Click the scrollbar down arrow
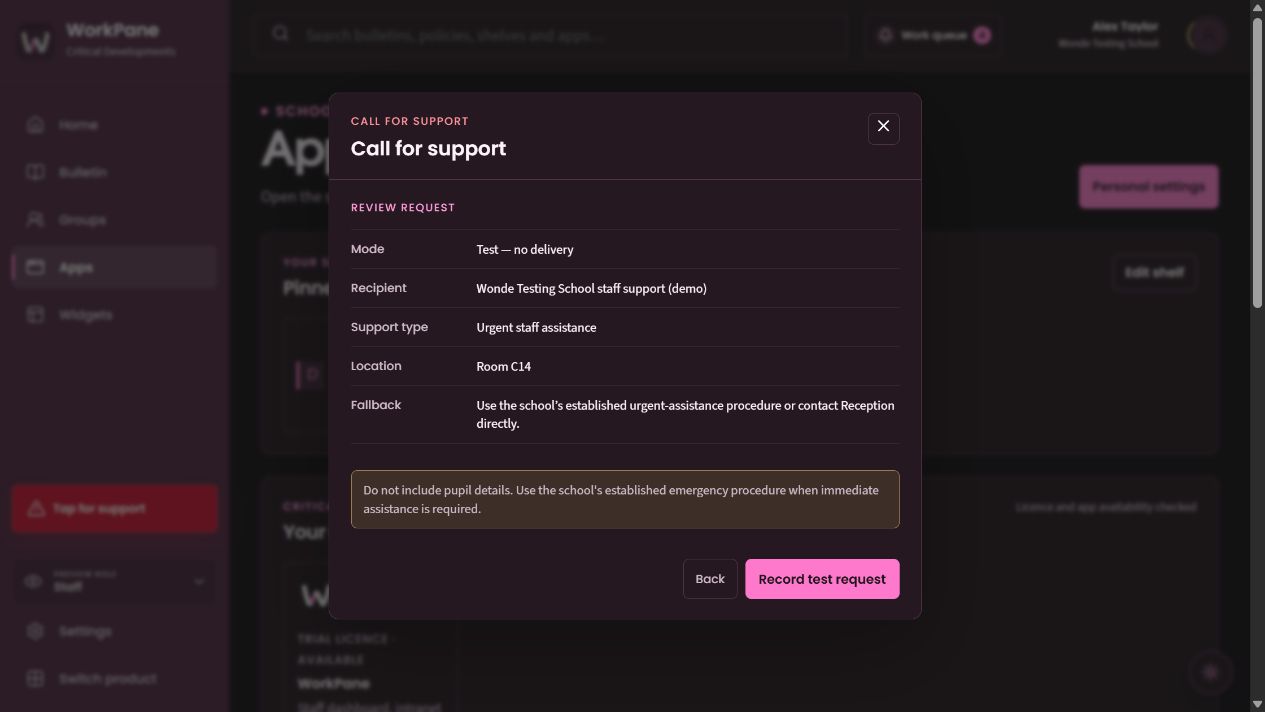The image size is (1265, 712). coord(1257,704)
